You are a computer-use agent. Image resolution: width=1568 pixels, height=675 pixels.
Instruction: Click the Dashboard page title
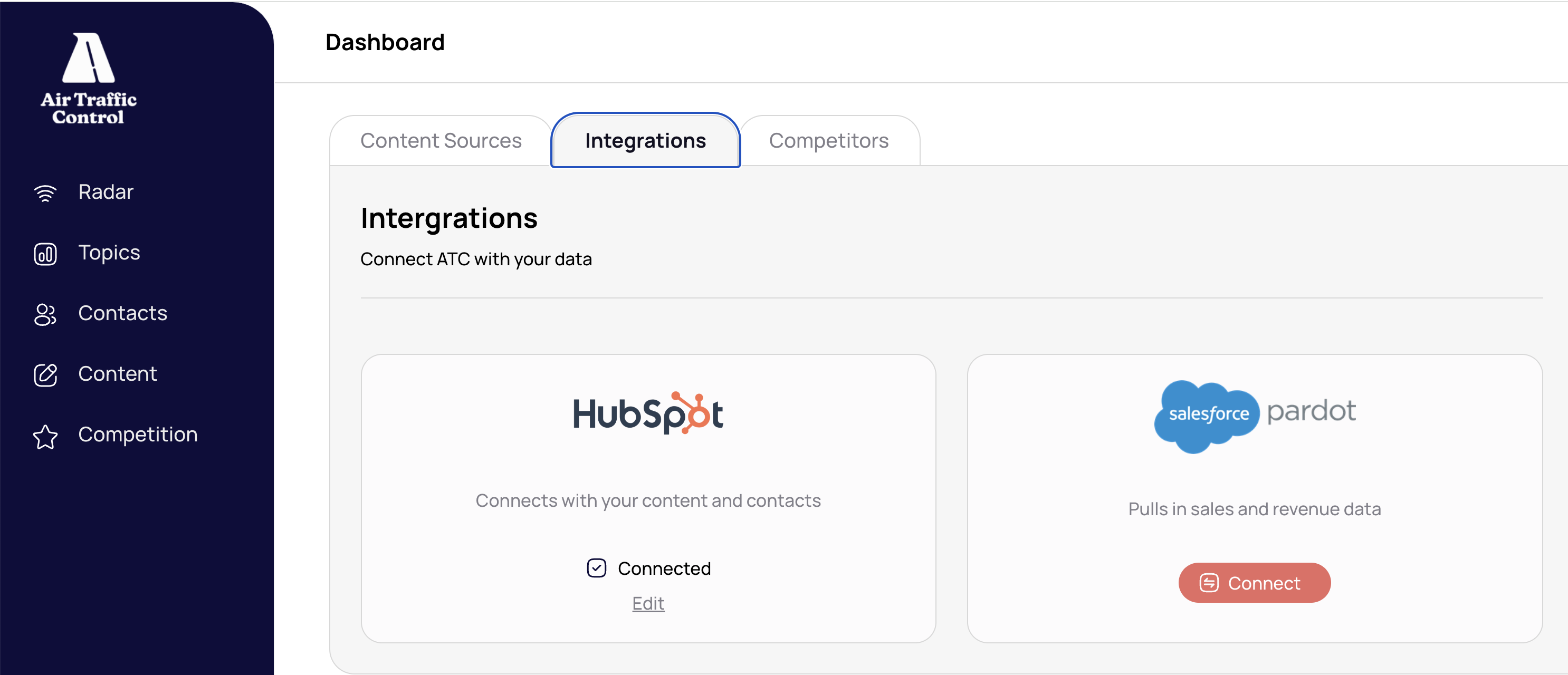click(x=385, y=42)
